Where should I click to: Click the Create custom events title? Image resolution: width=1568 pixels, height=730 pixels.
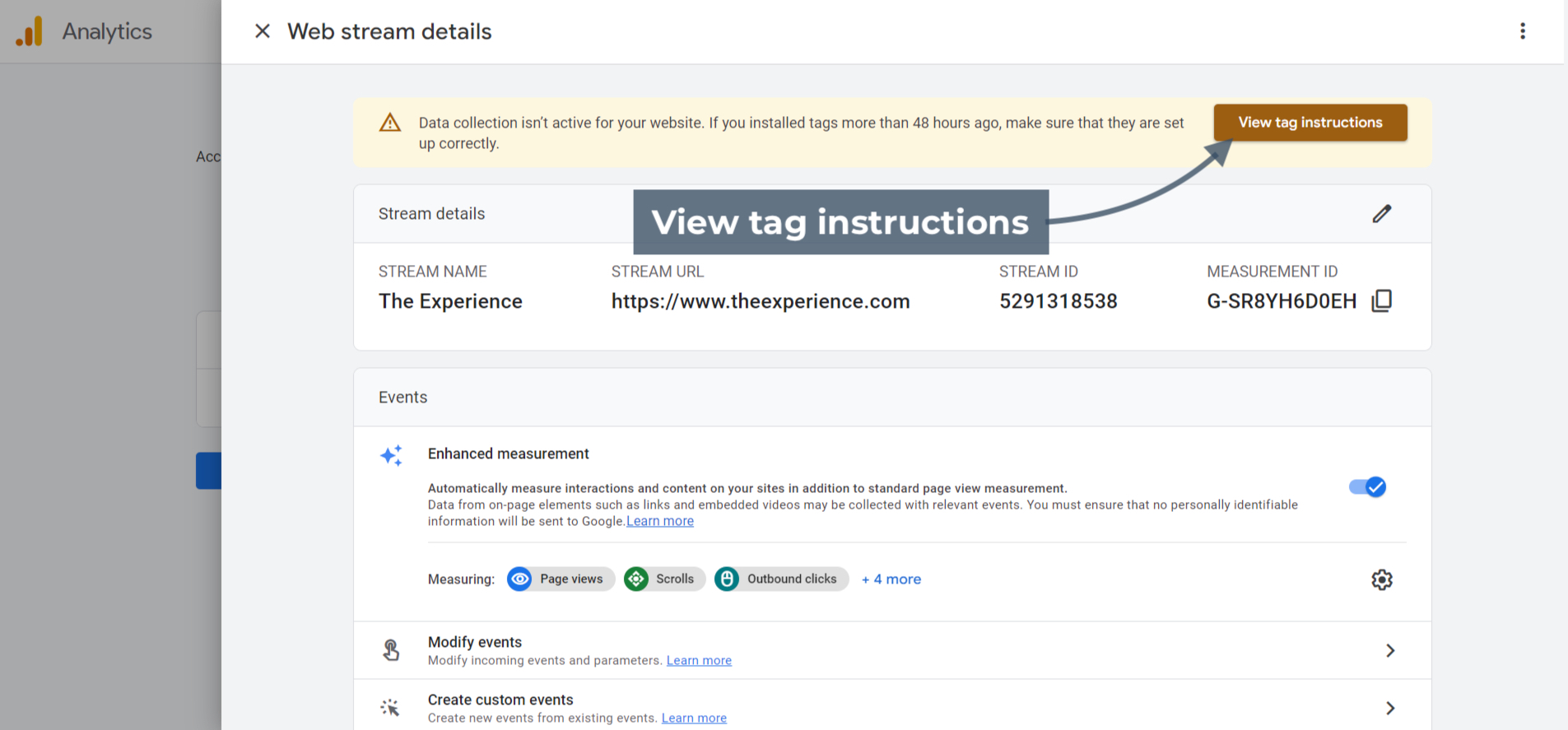(500, 700)
